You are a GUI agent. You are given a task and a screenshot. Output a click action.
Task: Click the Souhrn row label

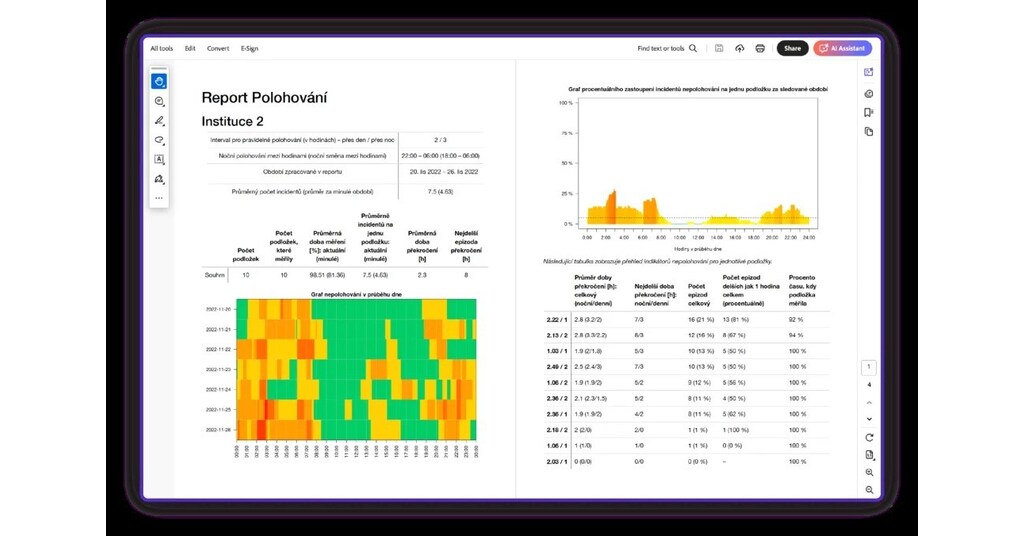click(x=215, y=275)
